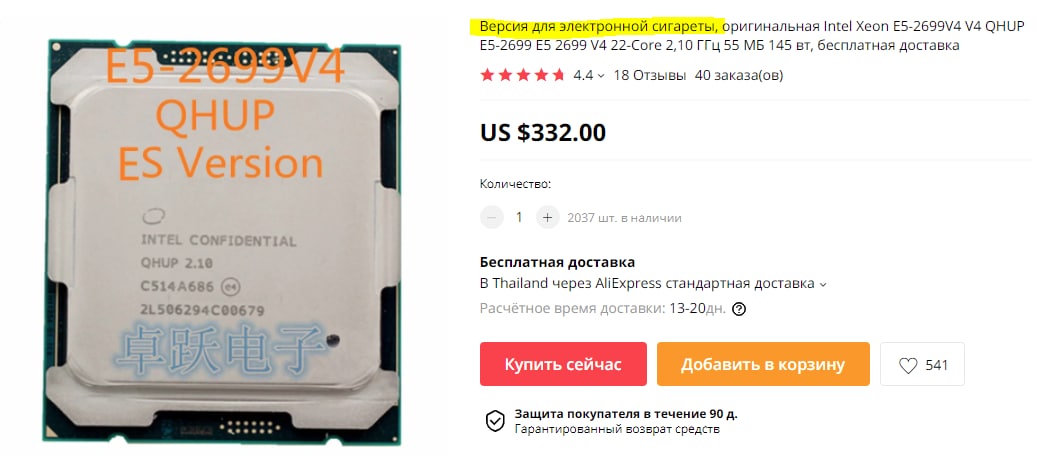Decrease quantity with the minus button
Viewport: 1045px width, 456px height.
492,217
